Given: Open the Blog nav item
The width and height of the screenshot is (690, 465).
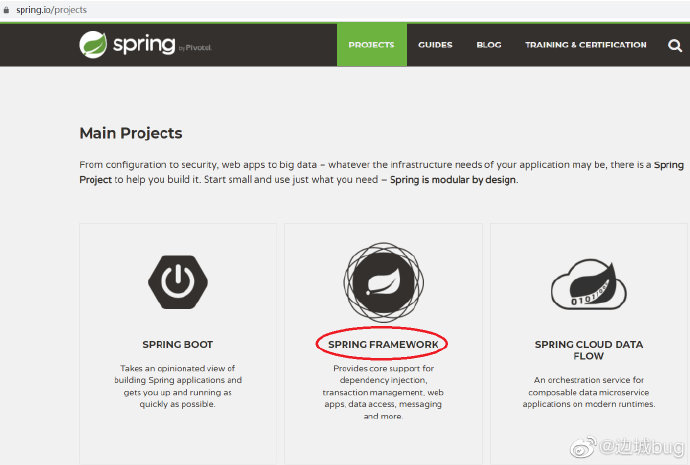Looking at the screenshot, I should pos(489,45).
